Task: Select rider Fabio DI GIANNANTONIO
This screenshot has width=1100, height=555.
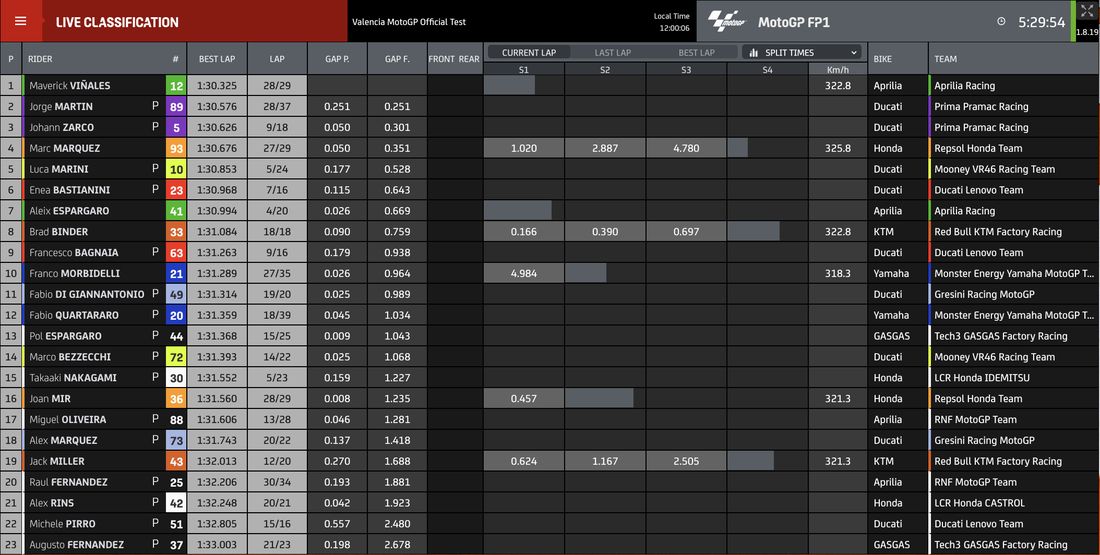Action: (86, 295)
